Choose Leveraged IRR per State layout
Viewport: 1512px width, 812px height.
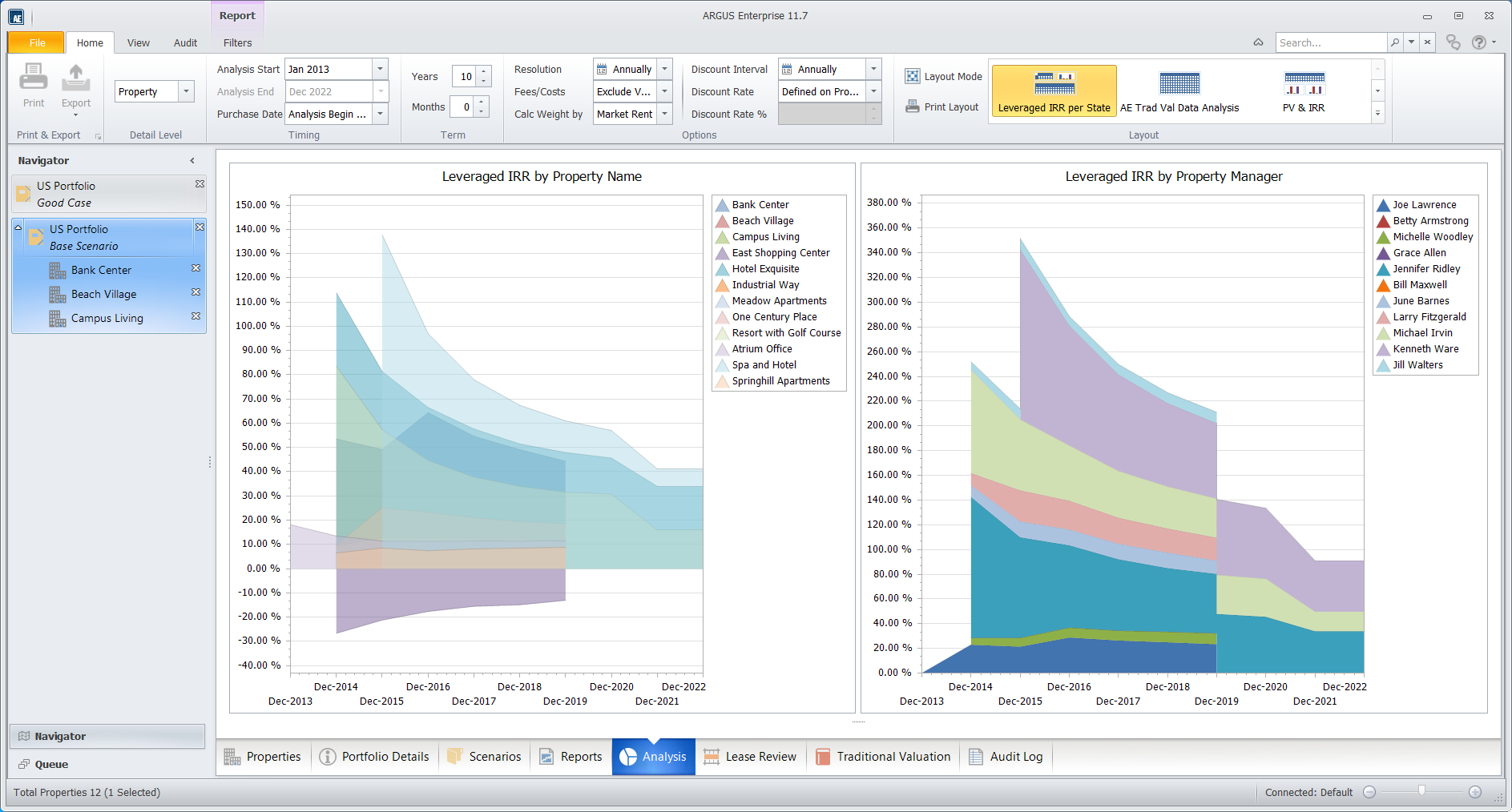click(1054, 91)
